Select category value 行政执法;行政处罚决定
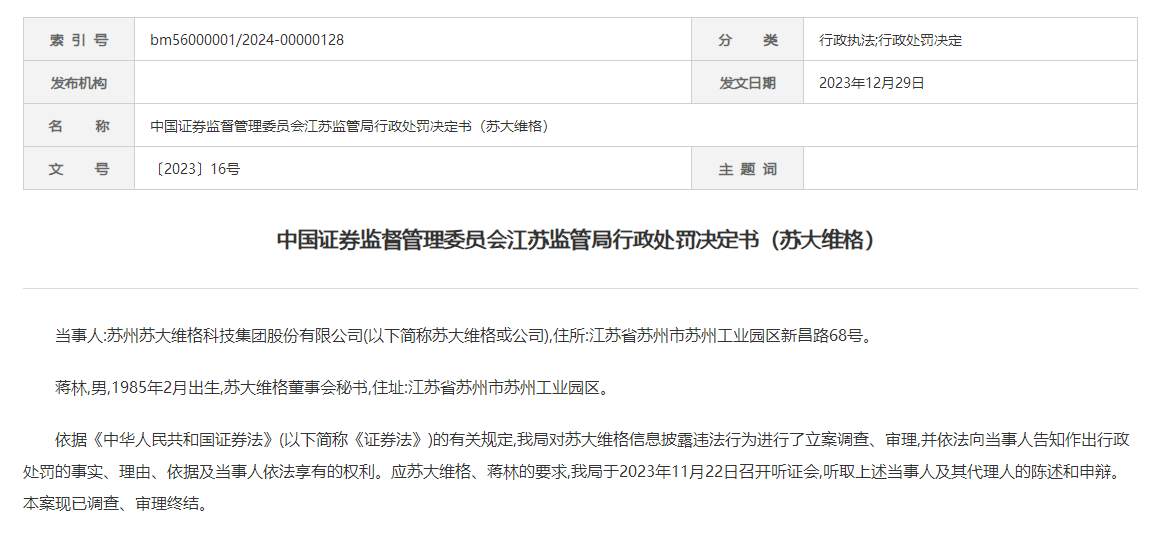 [x=890, y=41]
